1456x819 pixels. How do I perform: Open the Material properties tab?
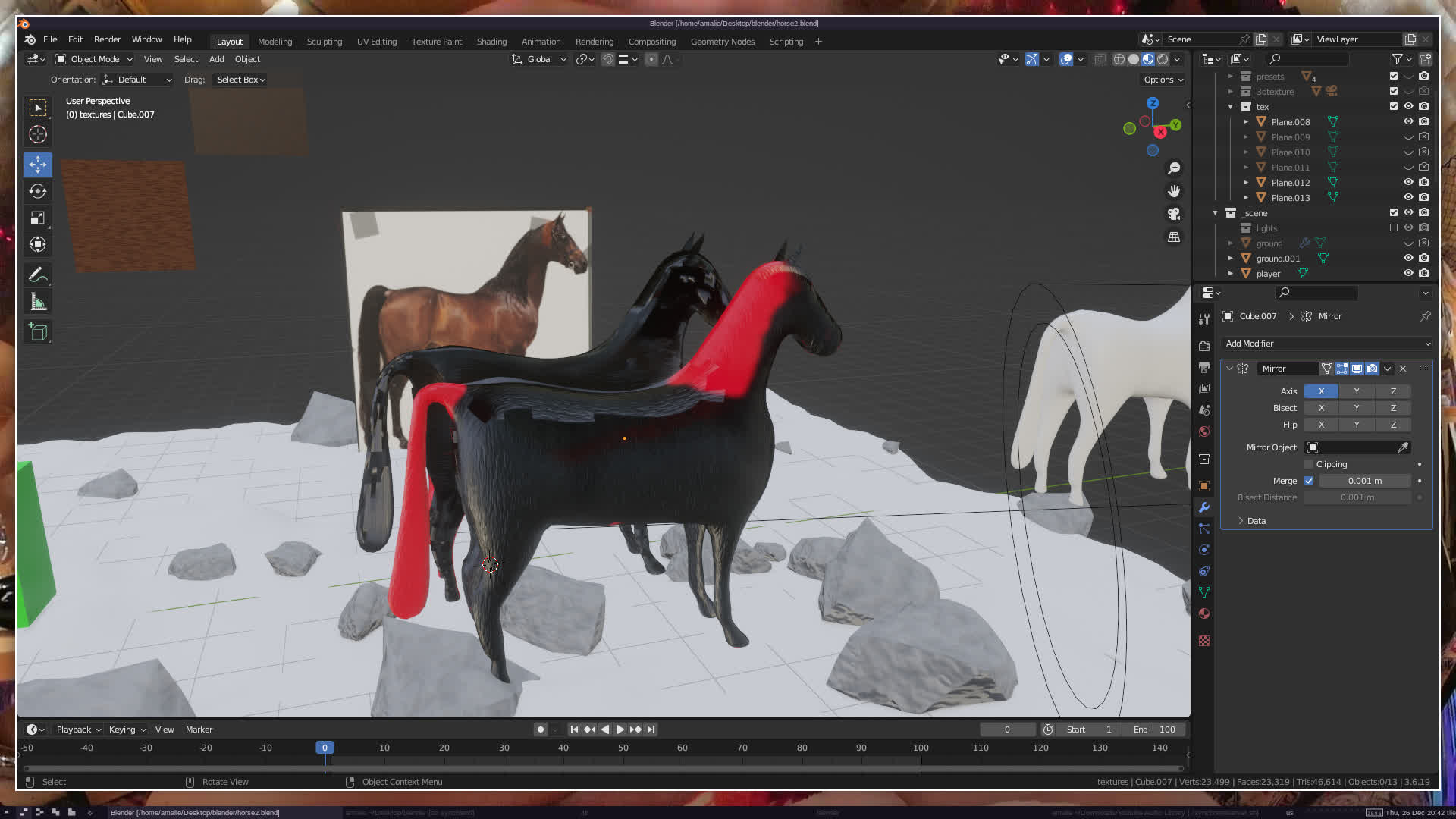(x=1204, y=613)
